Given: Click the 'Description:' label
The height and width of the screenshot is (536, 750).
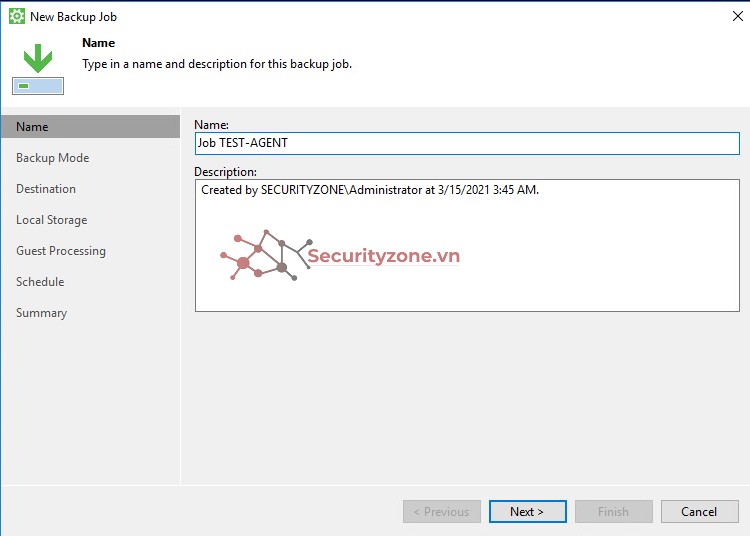Looking at the screenshot, I should click(x=225, y=172).
